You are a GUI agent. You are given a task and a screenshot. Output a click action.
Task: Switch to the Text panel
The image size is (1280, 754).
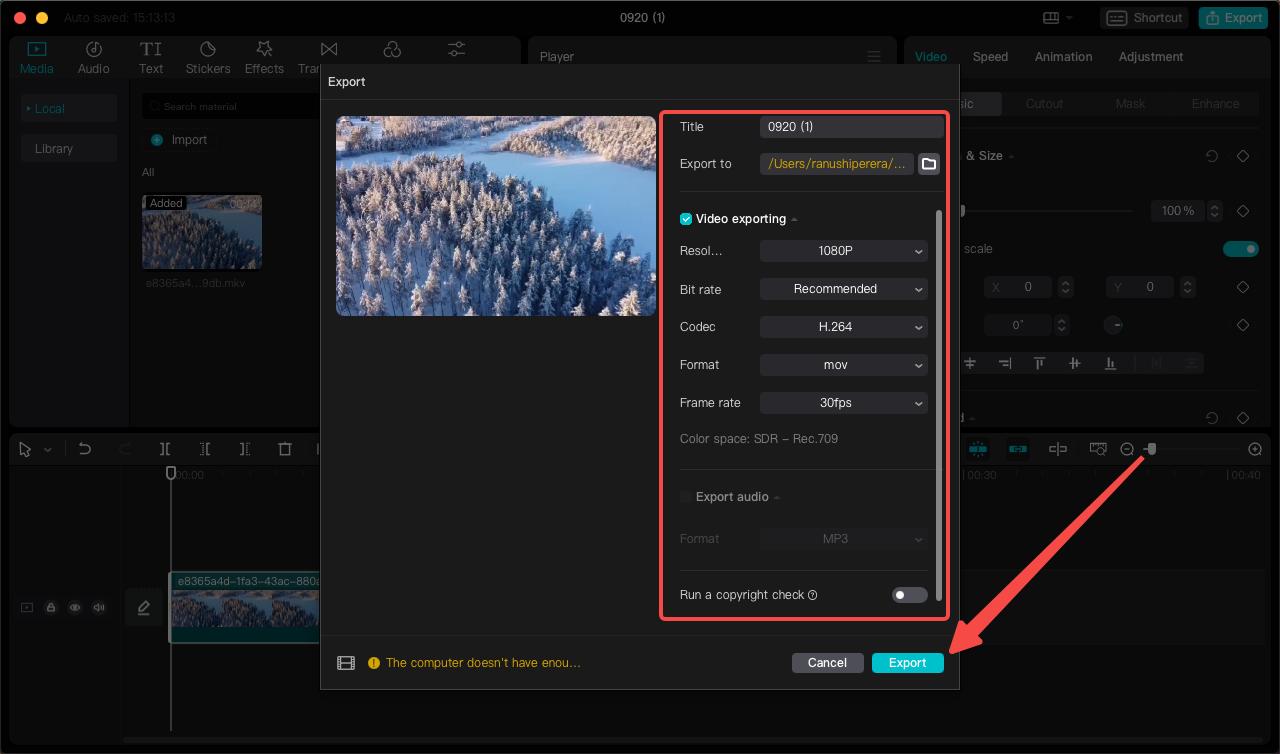[151, 56]
